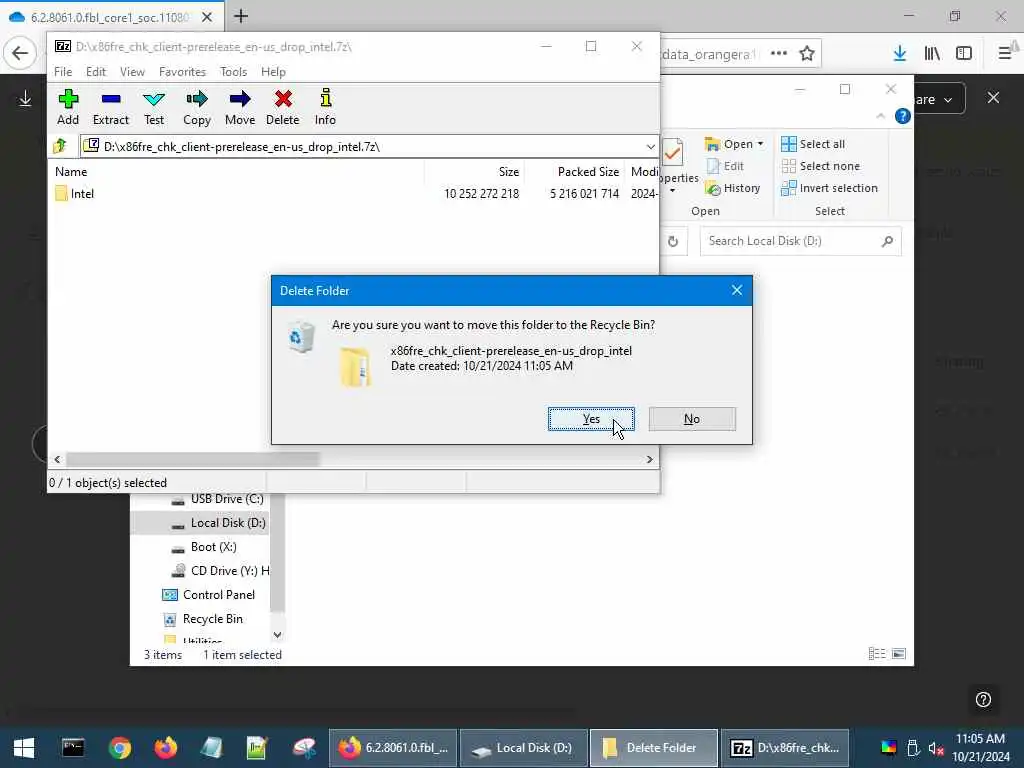Select the Test archive icon

[153, 107]
